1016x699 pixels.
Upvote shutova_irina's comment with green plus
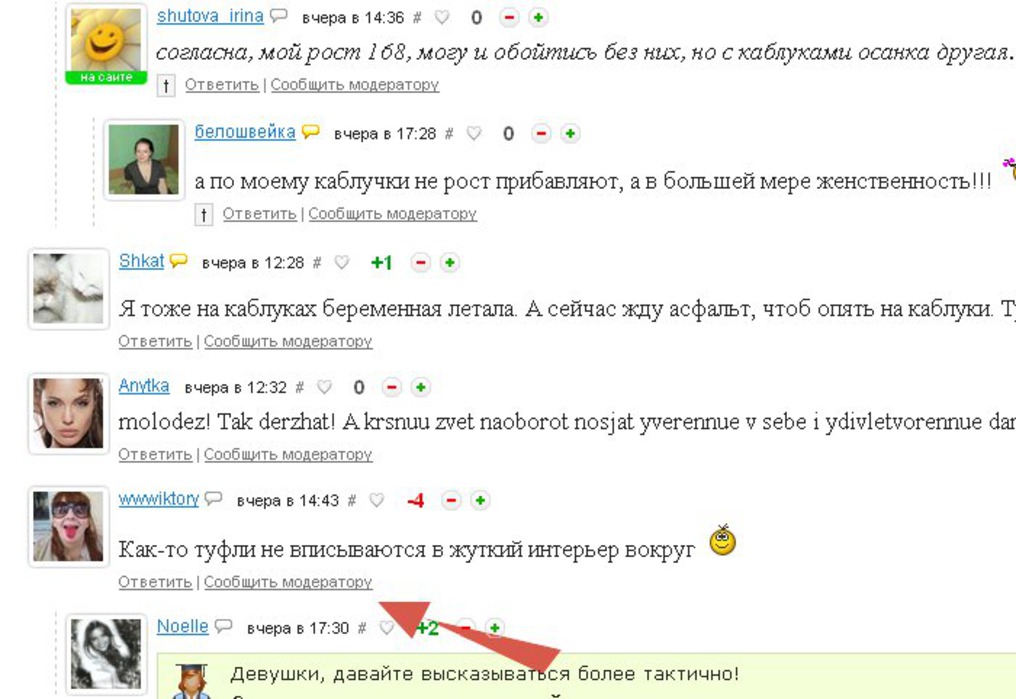(x=538, y=17)
